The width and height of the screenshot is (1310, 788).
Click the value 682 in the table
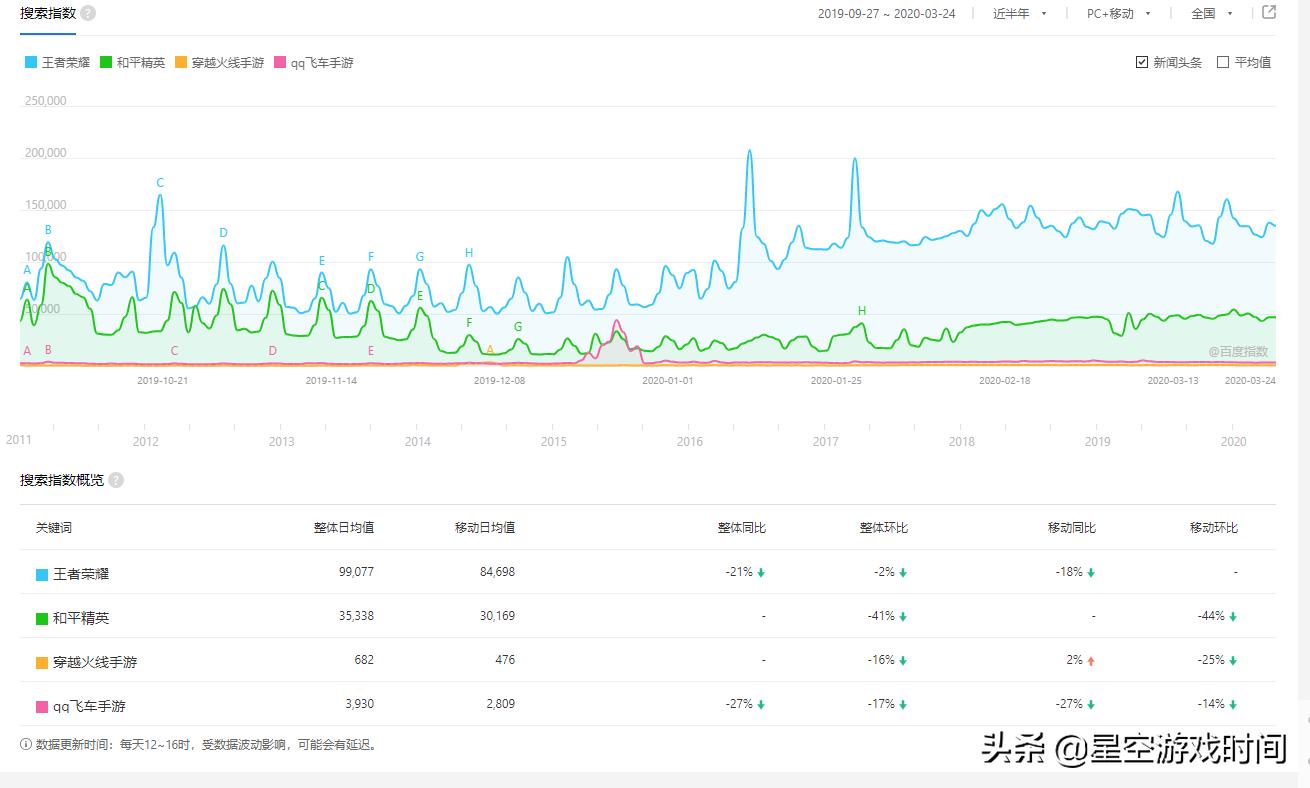tap(364, 660)
